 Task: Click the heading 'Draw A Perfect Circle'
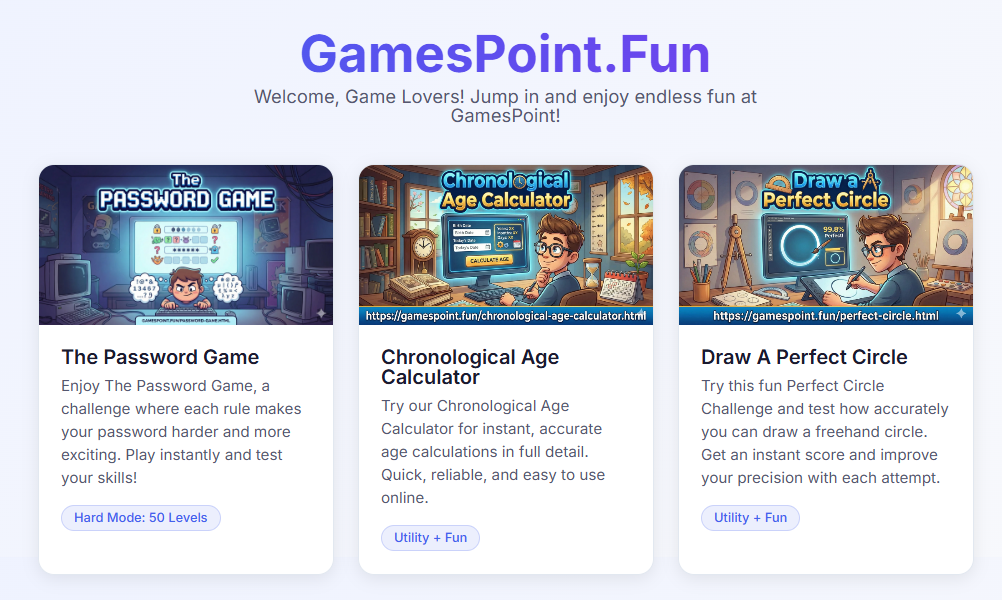[x=805, y=357]
